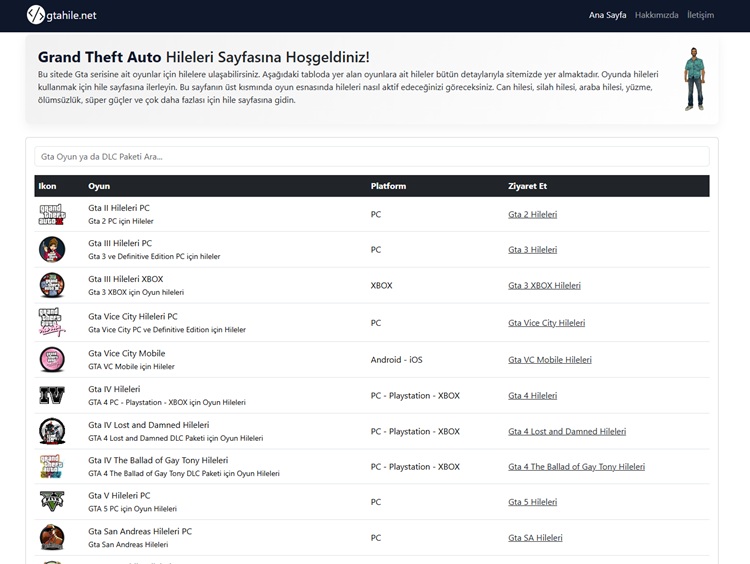Open the Gta 5 Hileleri link
Image resolution: width=750 pixels, height=564 pixels.
[532, 502]
